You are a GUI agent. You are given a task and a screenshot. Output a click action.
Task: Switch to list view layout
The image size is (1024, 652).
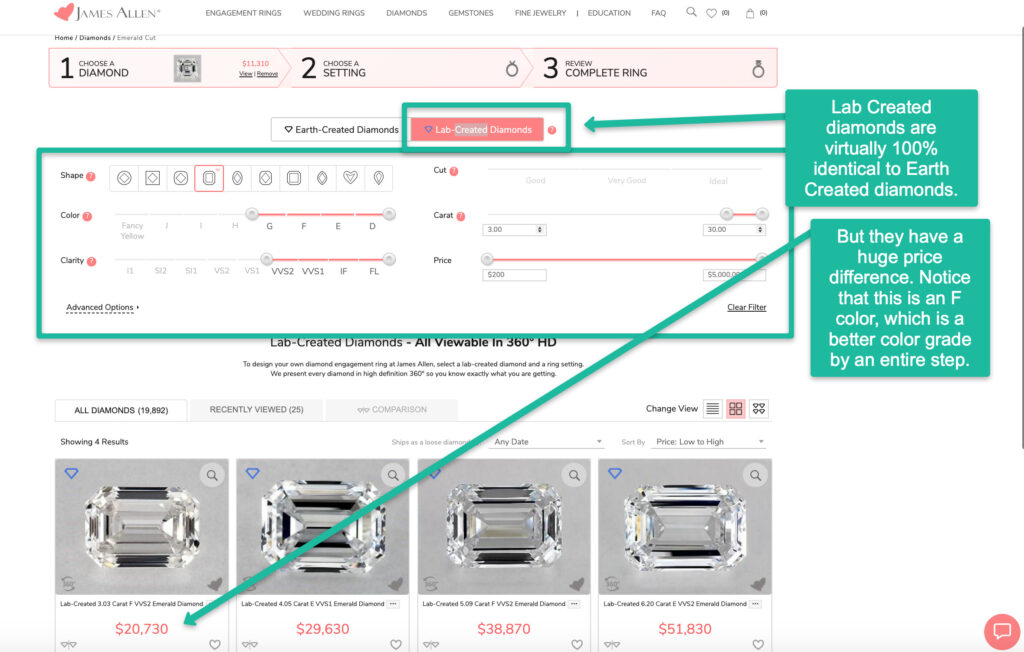point(712,409)
